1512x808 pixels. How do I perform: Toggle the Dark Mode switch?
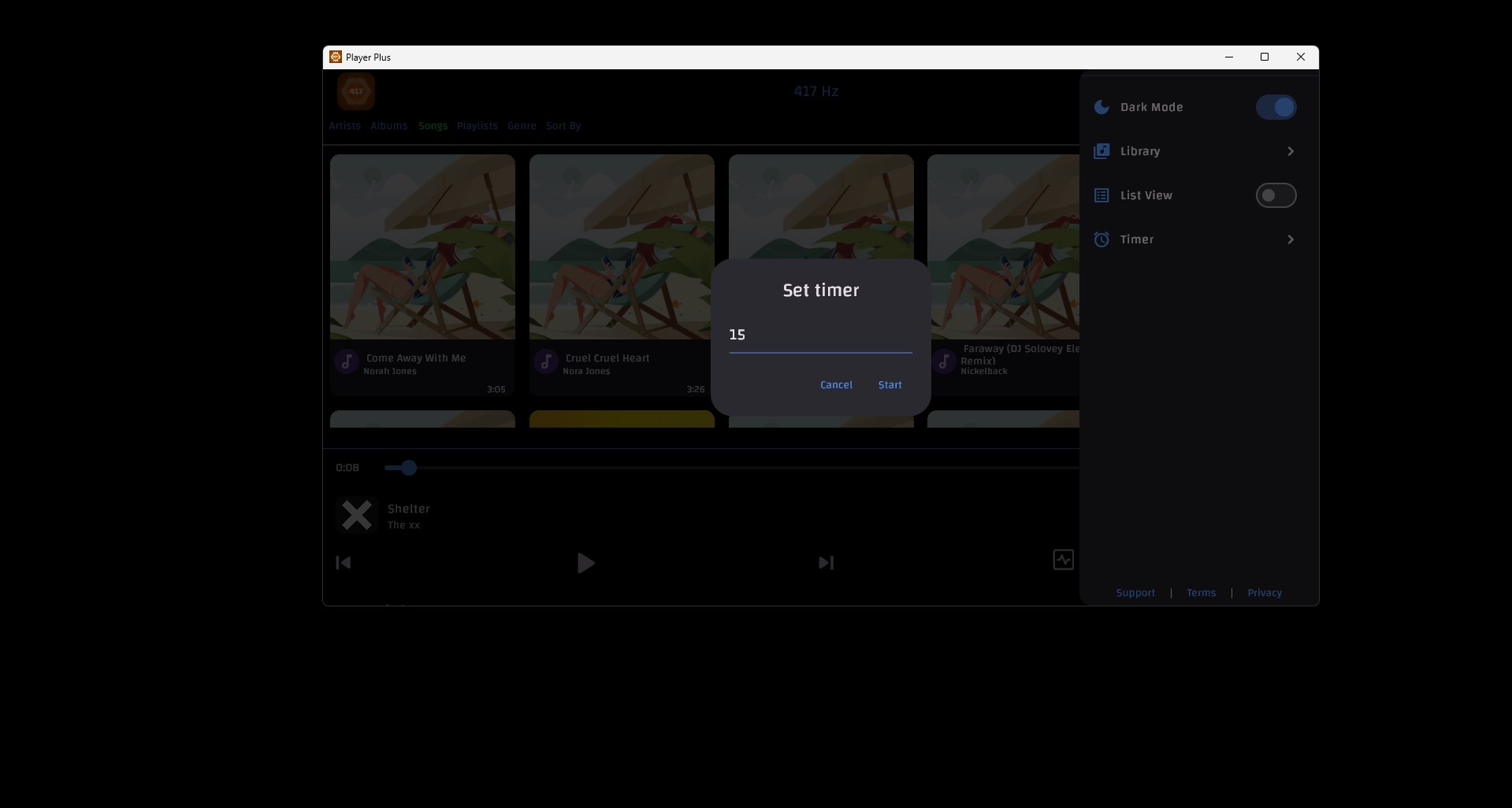click(x=1276, y=107)
